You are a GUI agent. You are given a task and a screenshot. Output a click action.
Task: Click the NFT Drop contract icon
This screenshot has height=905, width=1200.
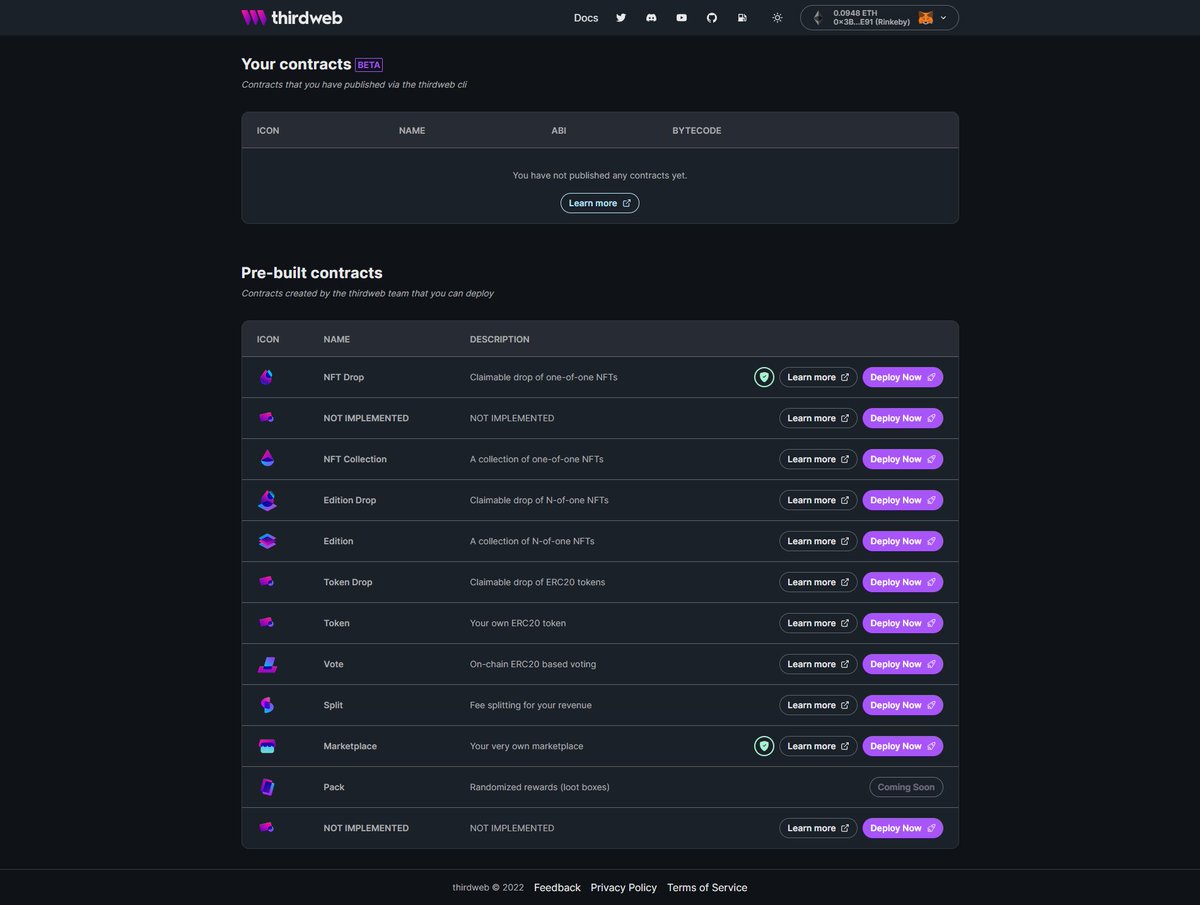(266, 377)
